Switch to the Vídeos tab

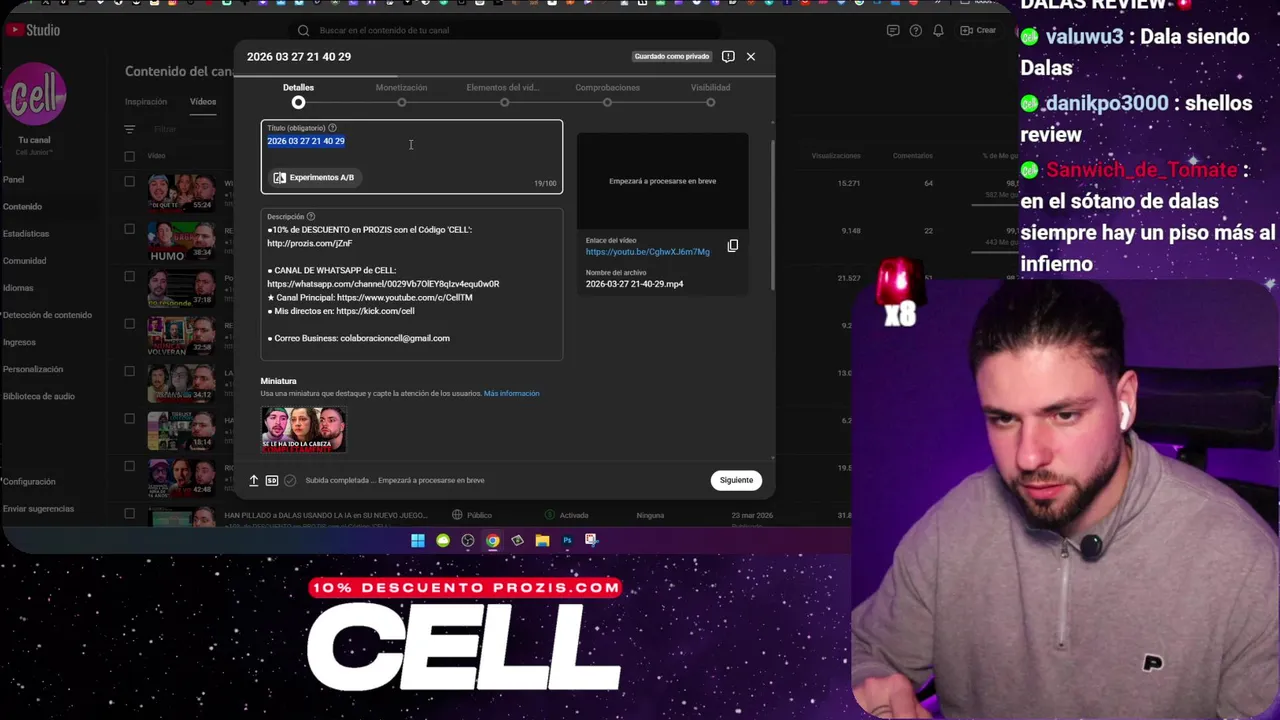(x=203, y=102)
